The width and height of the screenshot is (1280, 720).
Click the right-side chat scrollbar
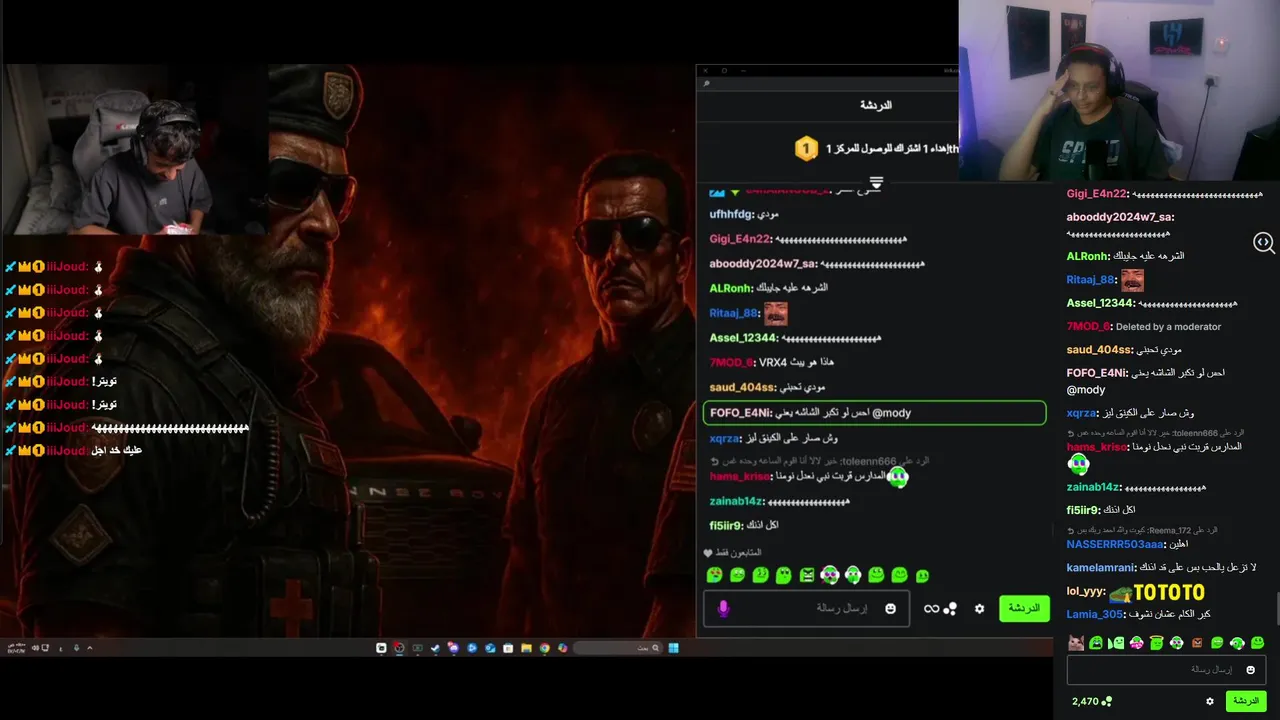[1277, 608]
